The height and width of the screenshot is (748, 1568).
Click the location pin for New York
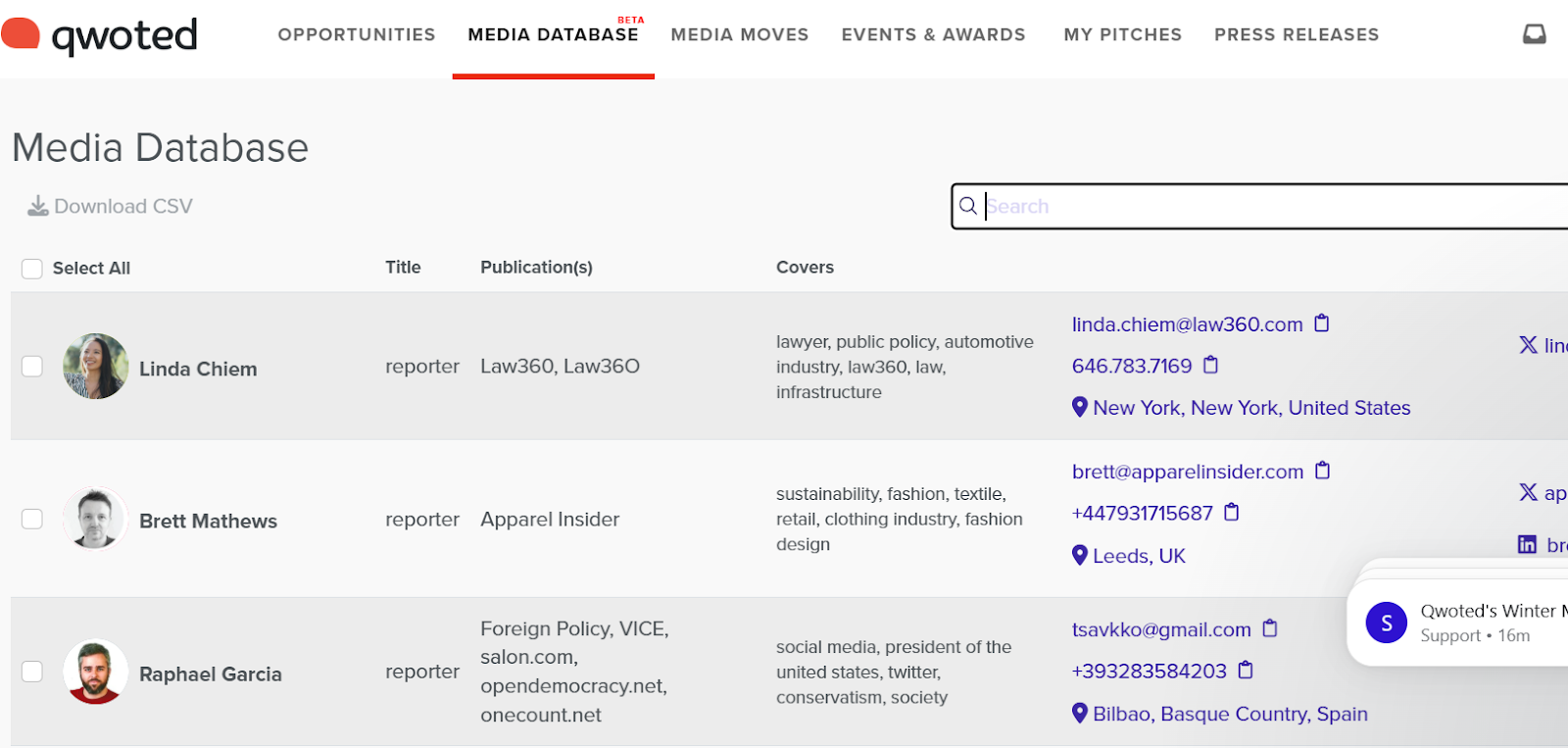point(1080,407)
